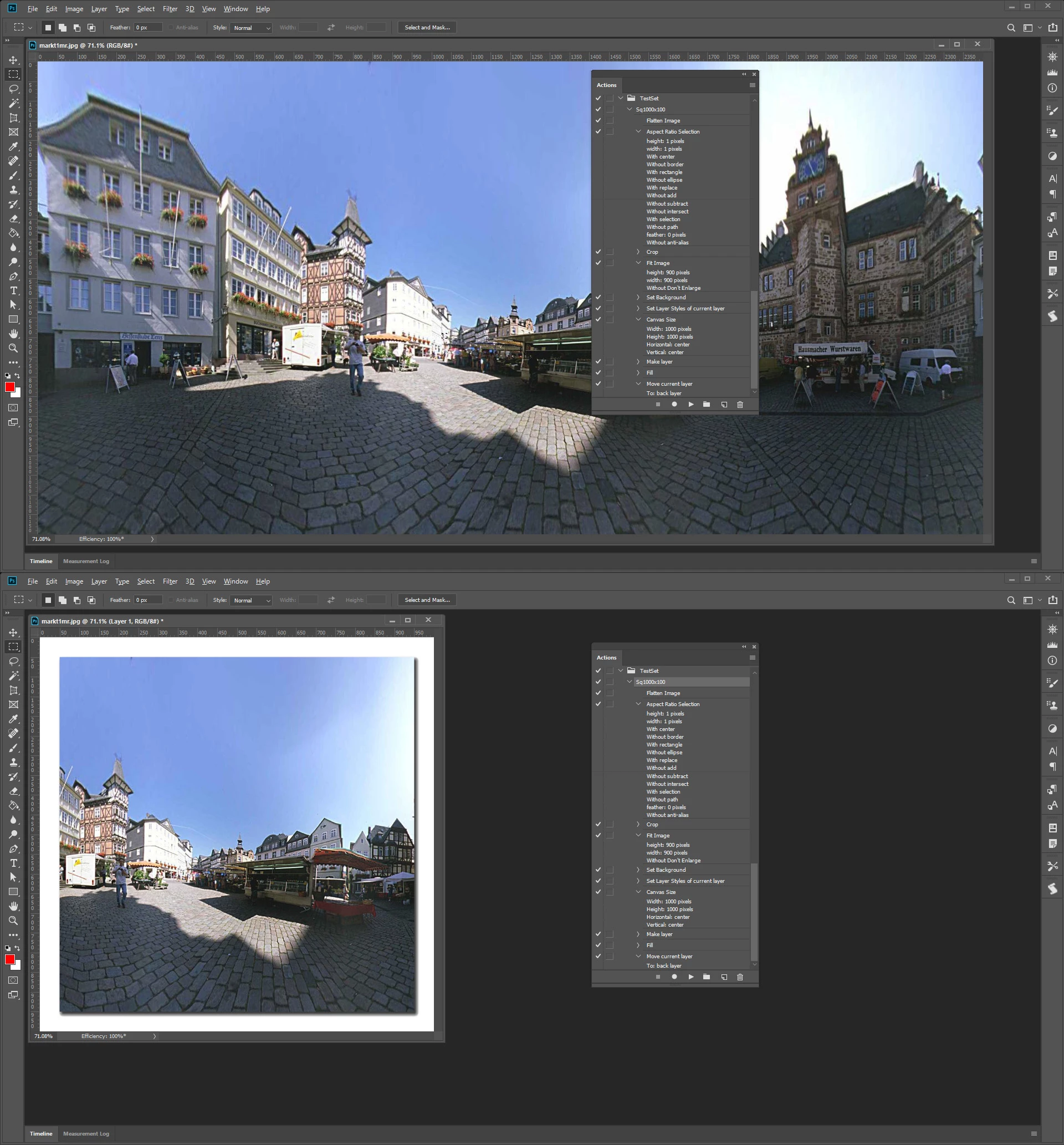This screenshot has height=1145, width=1064.
Task: Click Select and Mask button in upper window
Action: [427, 28]
